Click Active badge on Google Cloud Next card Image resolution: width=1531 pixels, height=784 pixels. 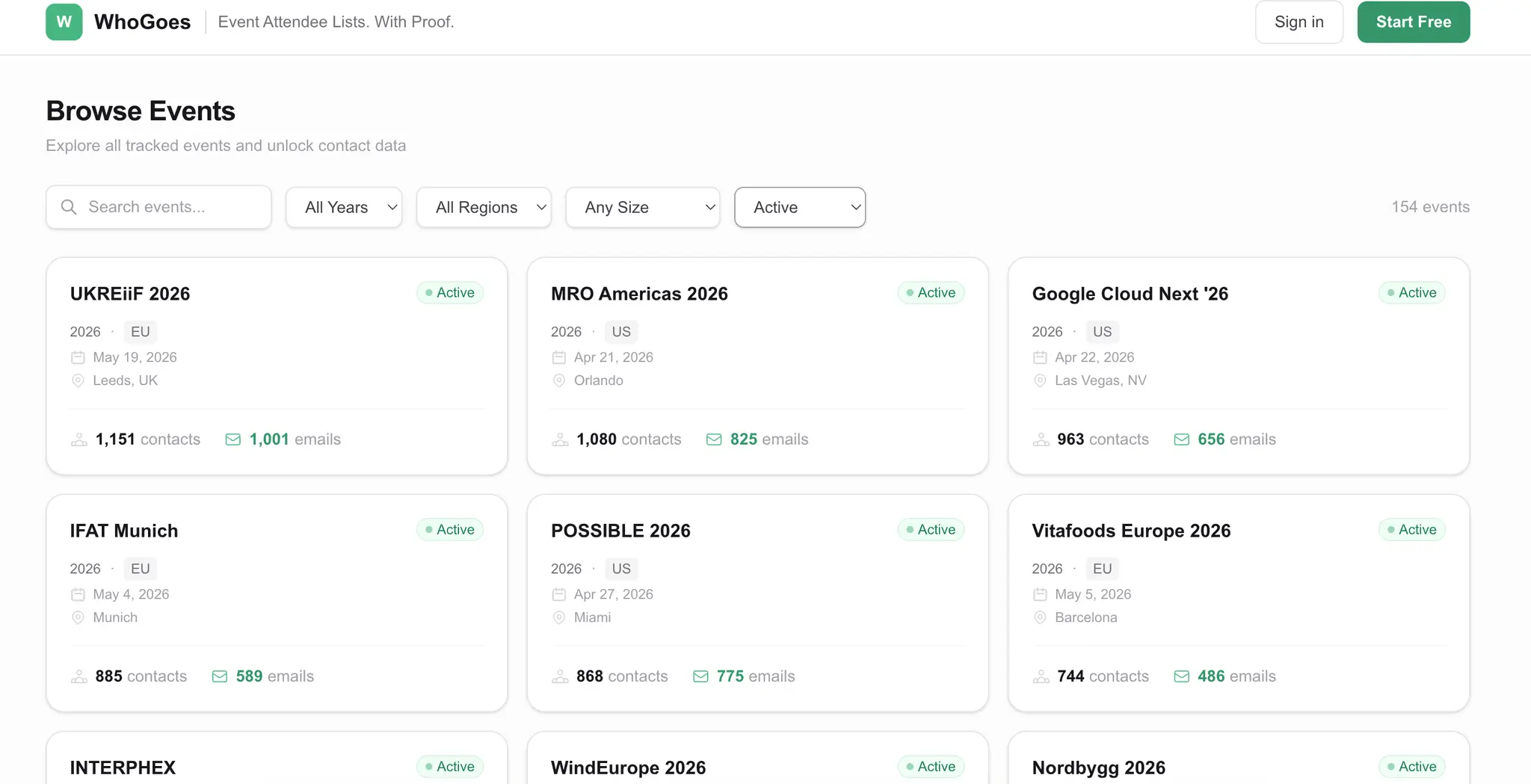pyautogui.click(x=1412, y=293)
